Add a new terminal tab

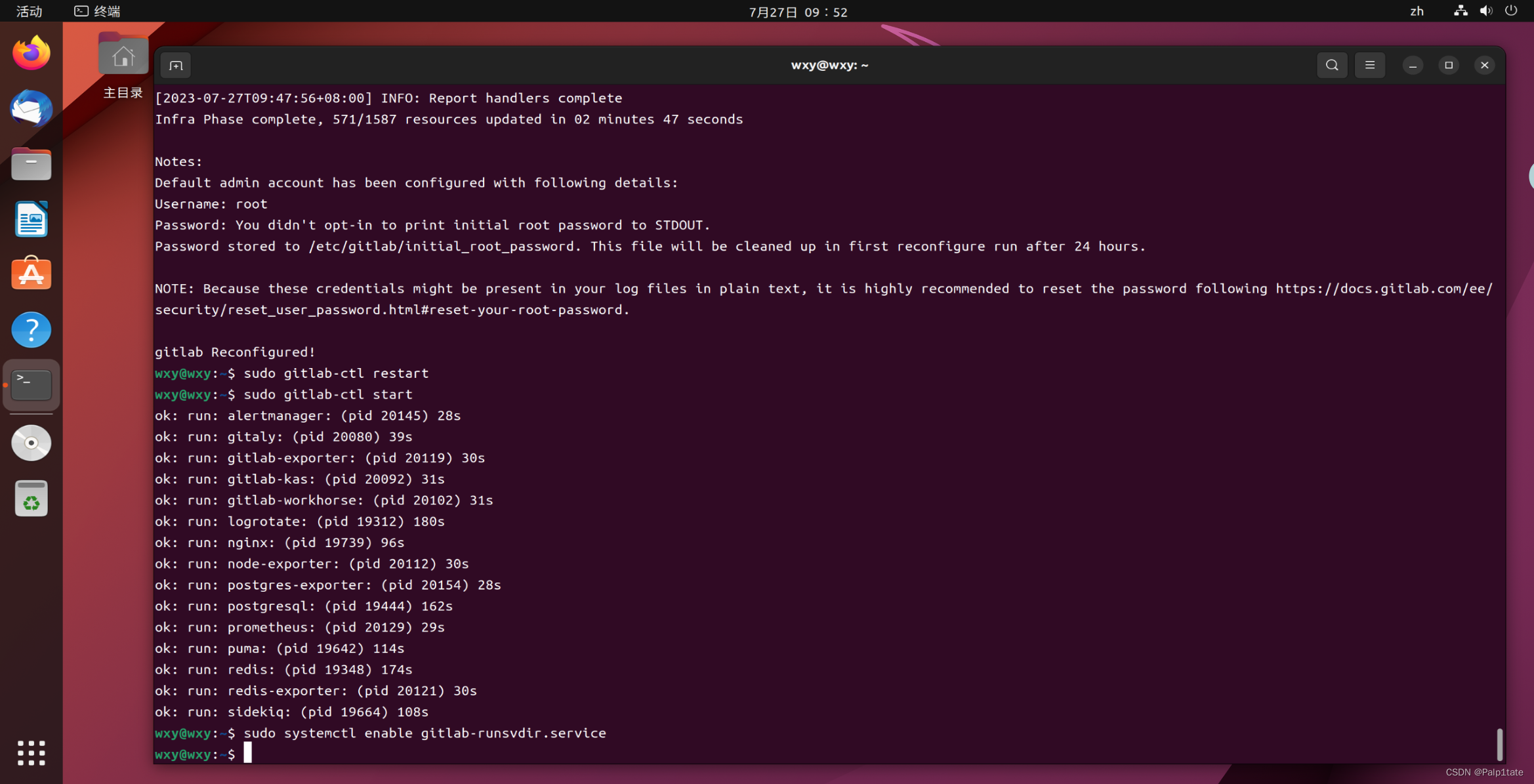click(176, 66)
